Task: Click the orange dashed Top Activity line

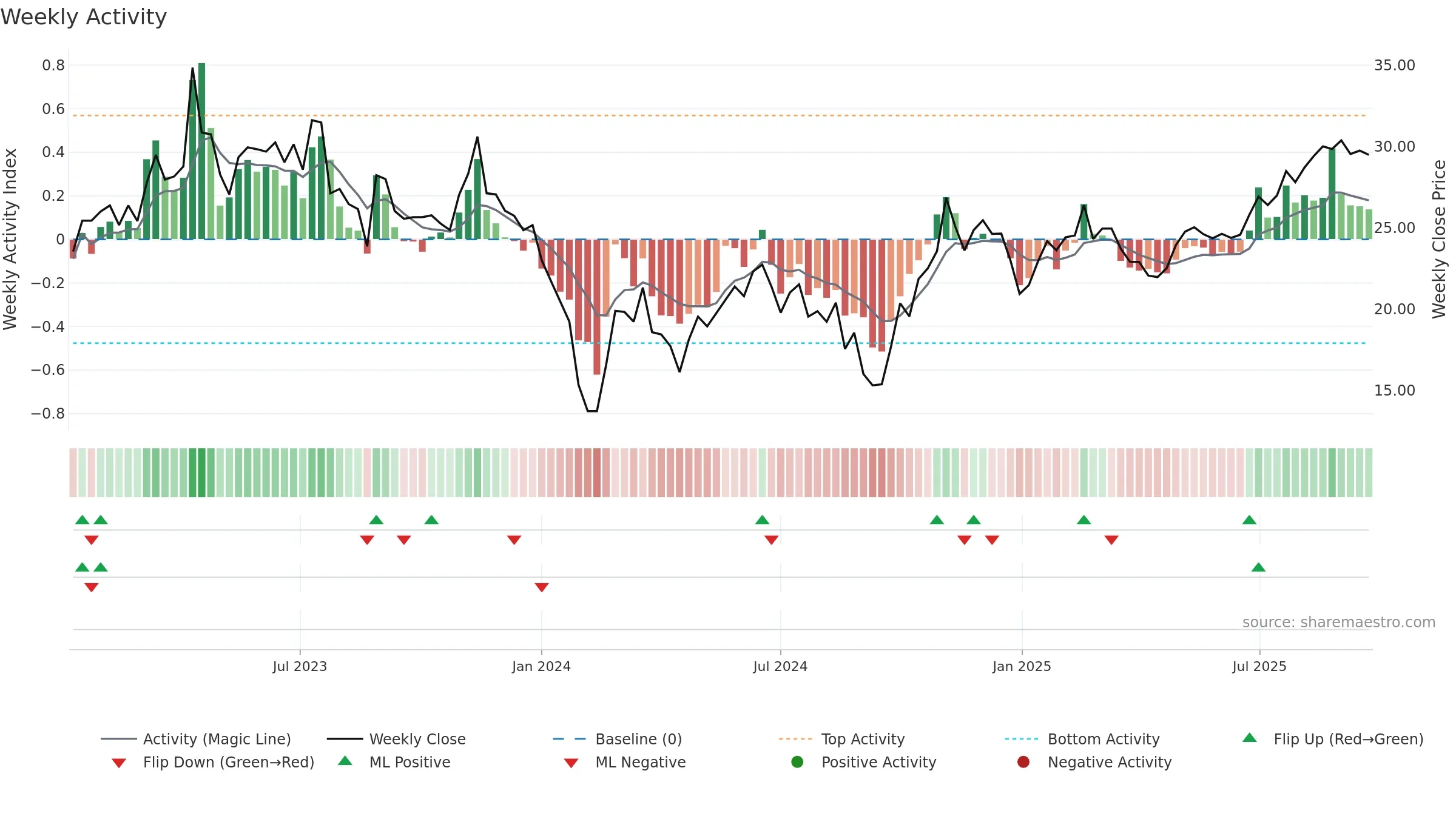Action: tap(719, 115)
